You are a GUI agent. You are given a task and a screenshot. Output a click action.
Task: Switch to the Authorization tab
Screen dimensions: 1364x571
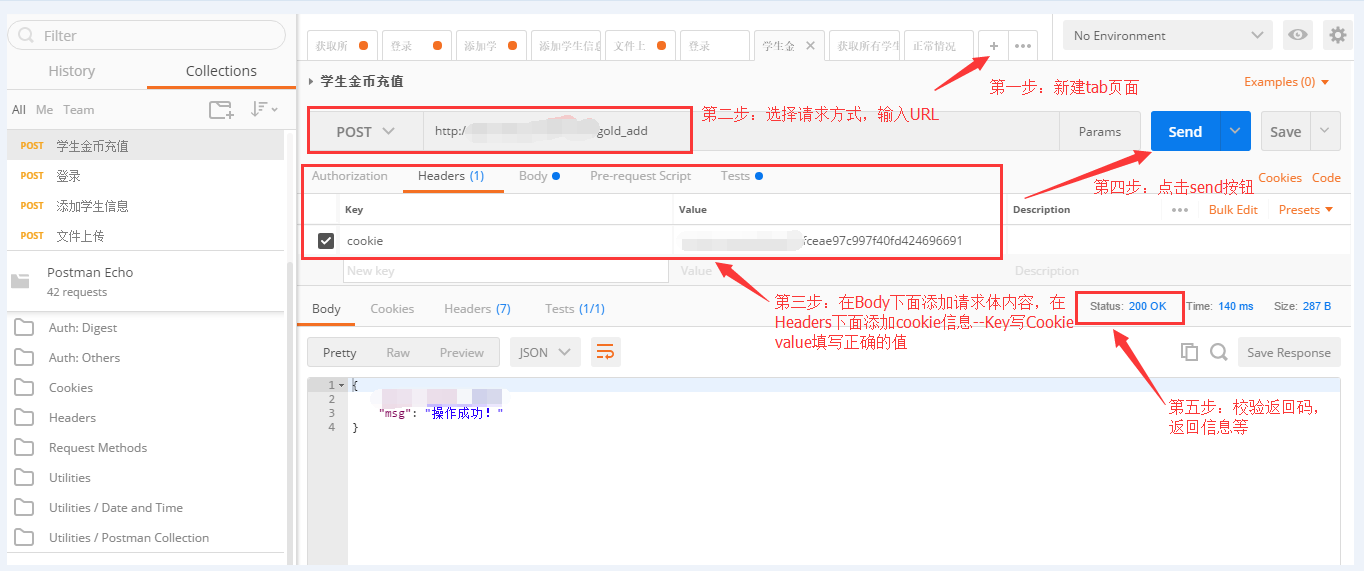point(349,176)
